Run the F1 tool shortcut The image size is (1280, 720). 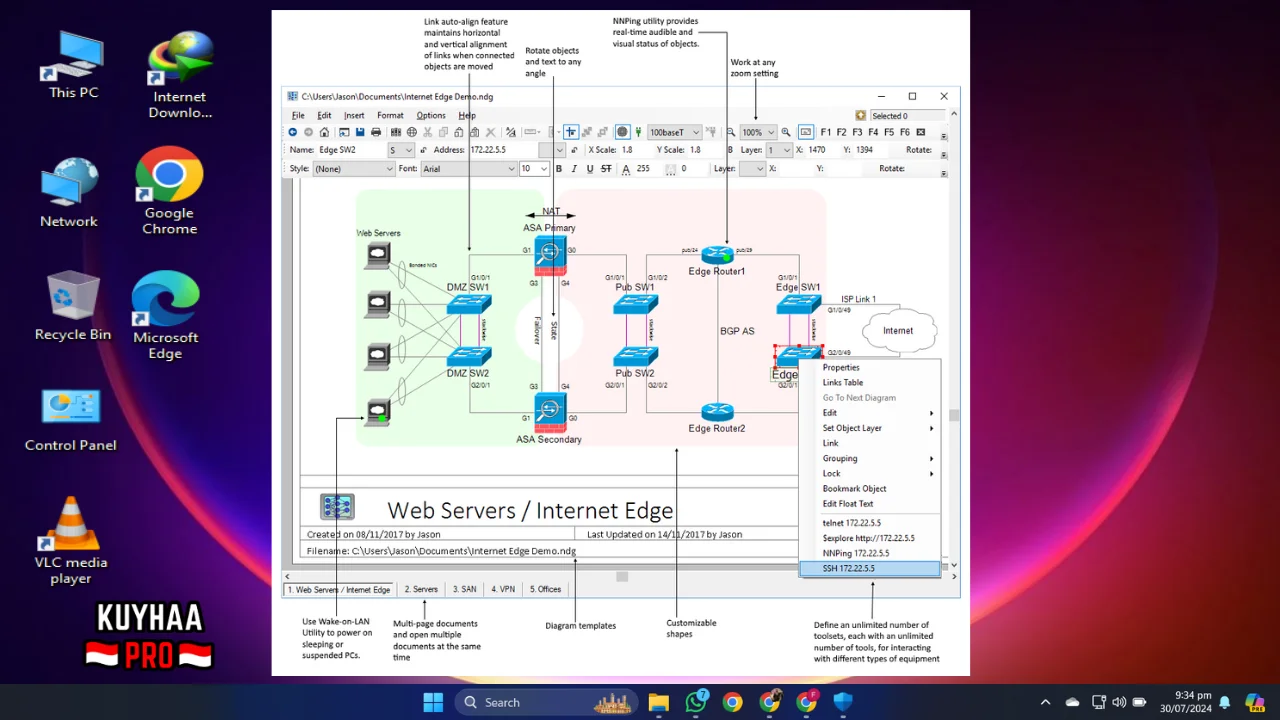point(826,132)
